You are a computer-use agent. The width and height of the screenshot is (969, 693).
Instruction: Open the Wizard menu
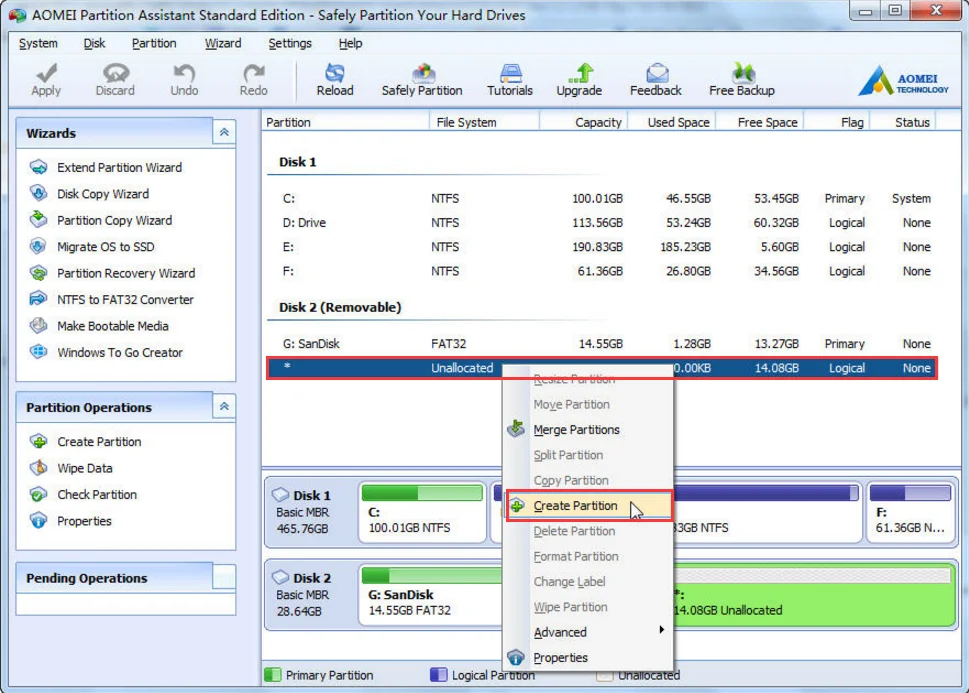(x=222, y=43)
